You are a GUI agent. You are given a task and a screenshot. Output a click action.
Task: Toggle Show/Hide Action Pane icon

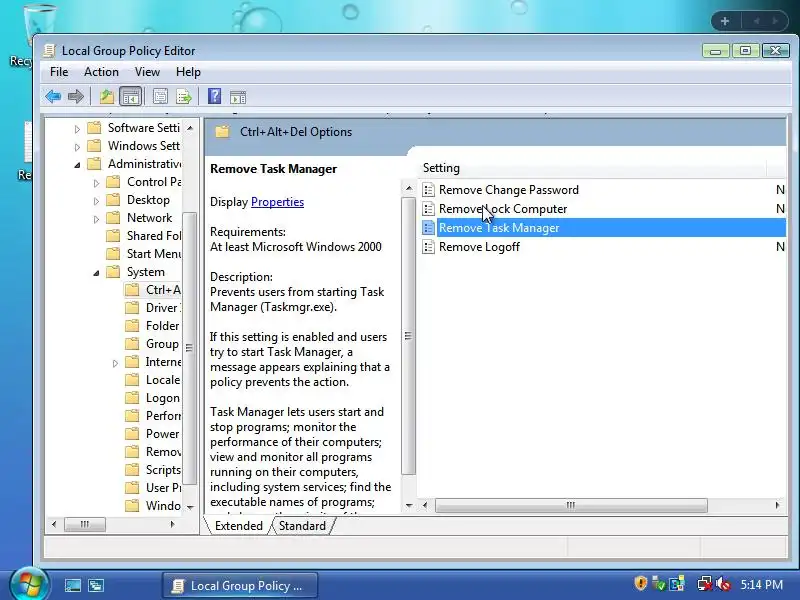(x=238, y=97)
